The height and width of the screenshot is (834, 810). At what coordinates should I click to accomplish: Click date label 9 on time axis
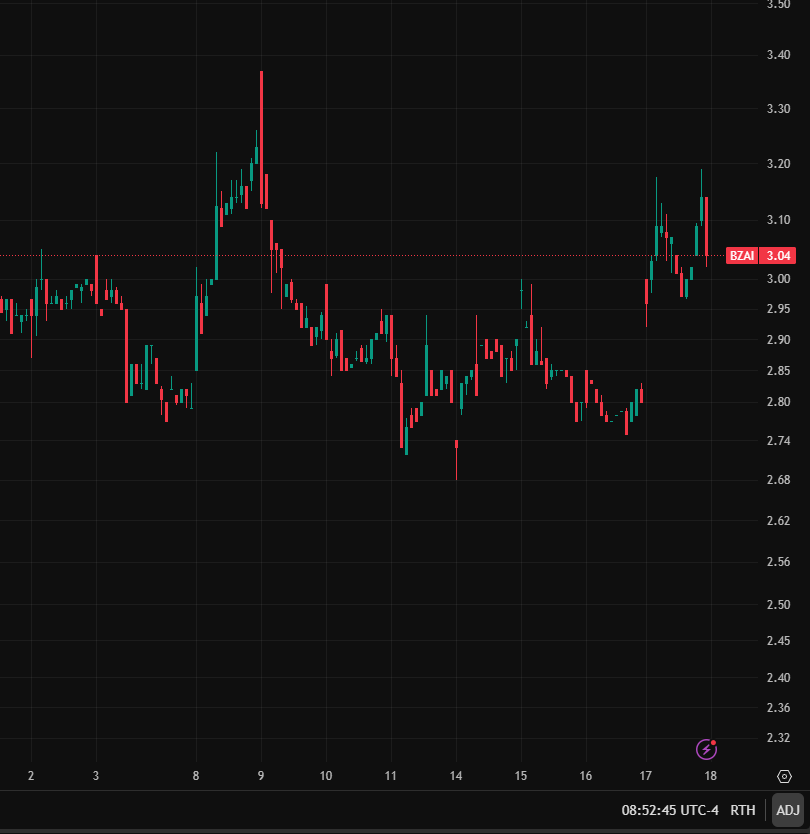coord(261,776)
